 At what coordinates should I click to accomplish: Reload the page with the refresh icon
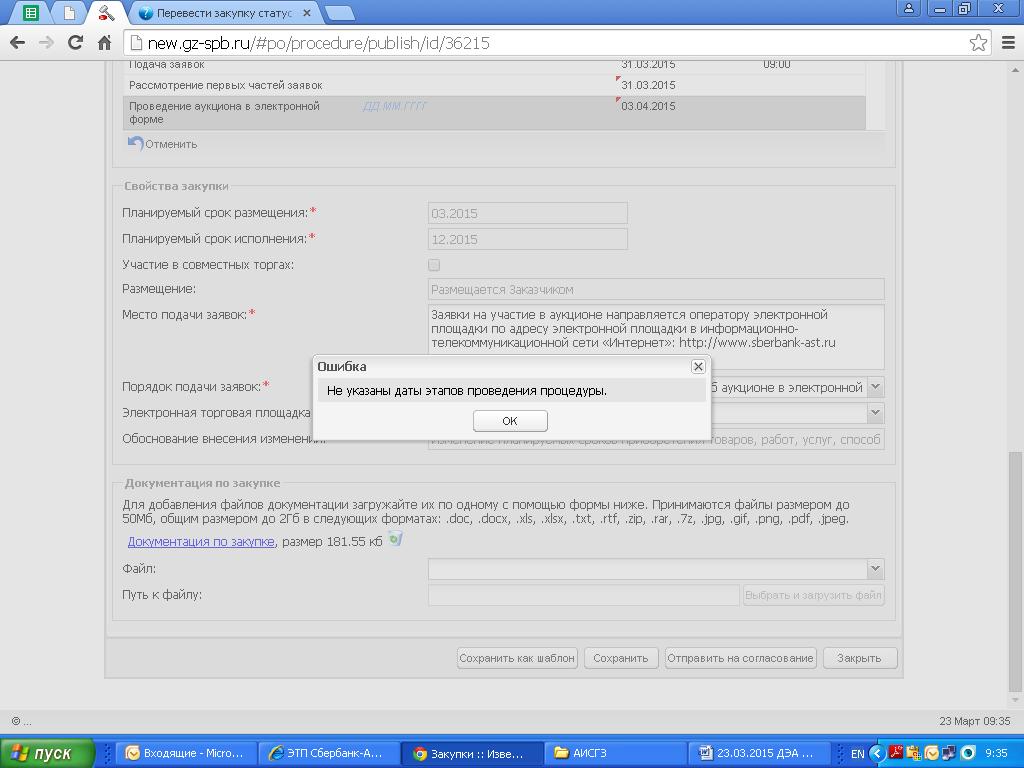(x=76, y=43)
